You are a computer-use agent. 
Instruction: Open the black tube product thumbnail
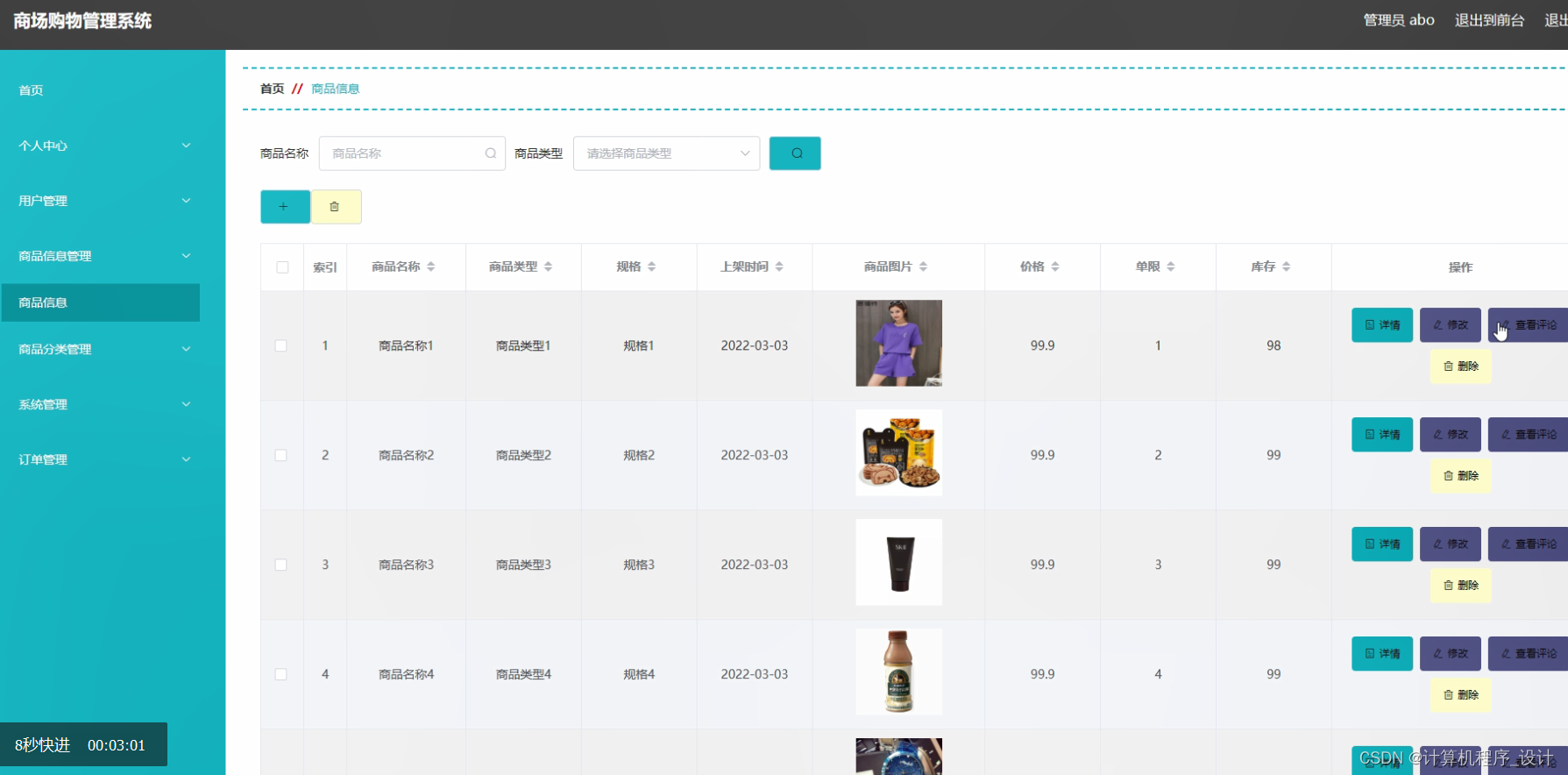(898, 562)
